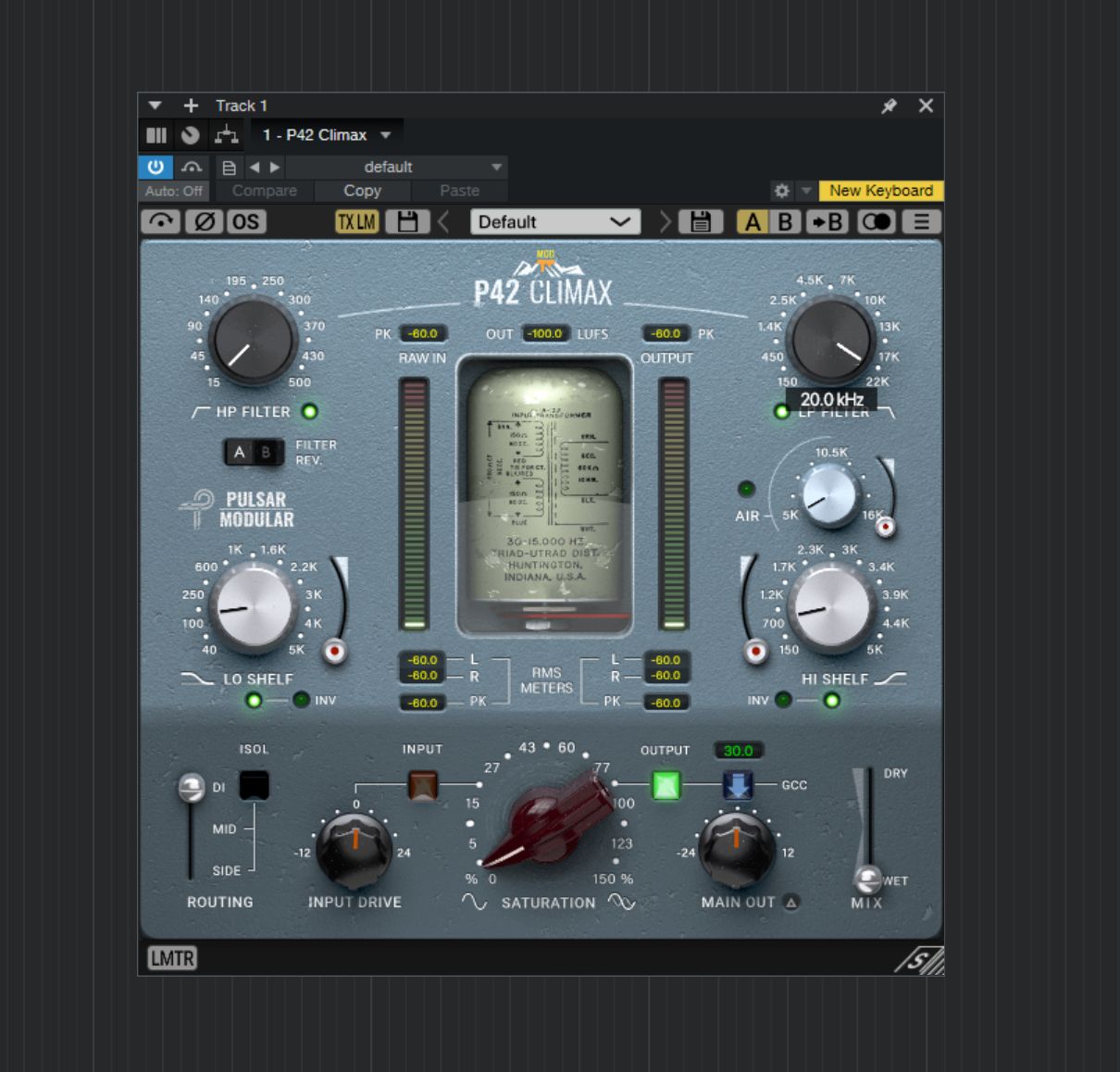1120x1072 pixels.
Task: Toggle the Lo Shelf enable LED
Action: click(x=254, y=700)
